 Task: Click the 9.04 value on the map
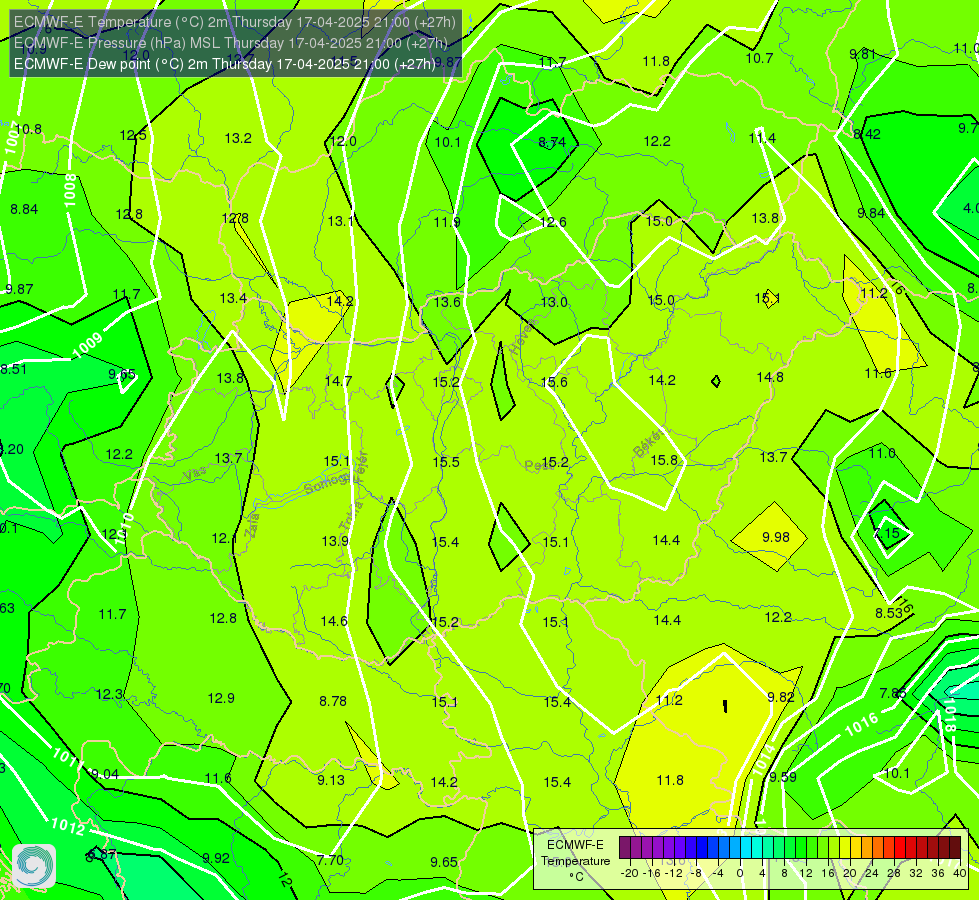pyautogui.click(x=105, y=774)
